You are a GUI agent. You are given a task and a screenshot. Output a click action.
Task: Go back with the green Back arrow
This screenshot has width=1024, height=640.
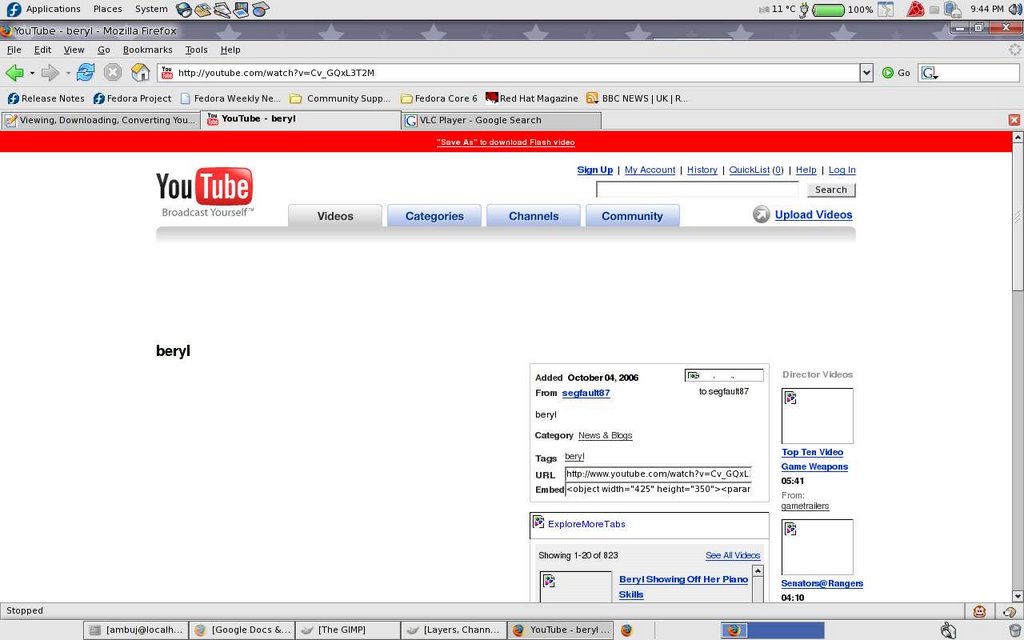[14, 72]
